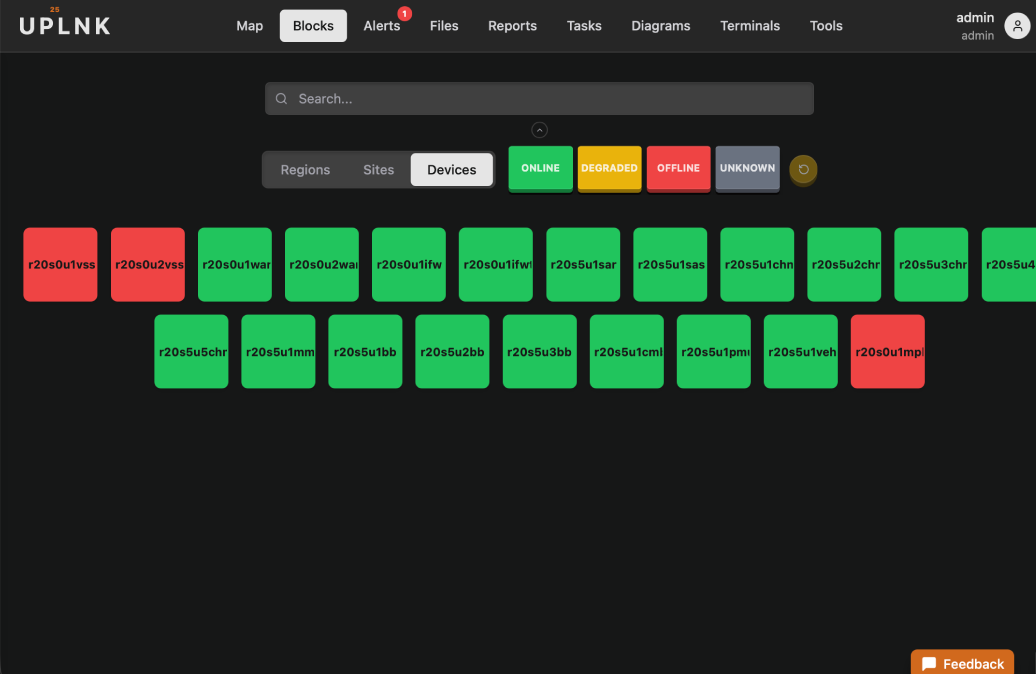Select the Devices view tab
This screenshot has width=1036, height=674.
(452, 170)
